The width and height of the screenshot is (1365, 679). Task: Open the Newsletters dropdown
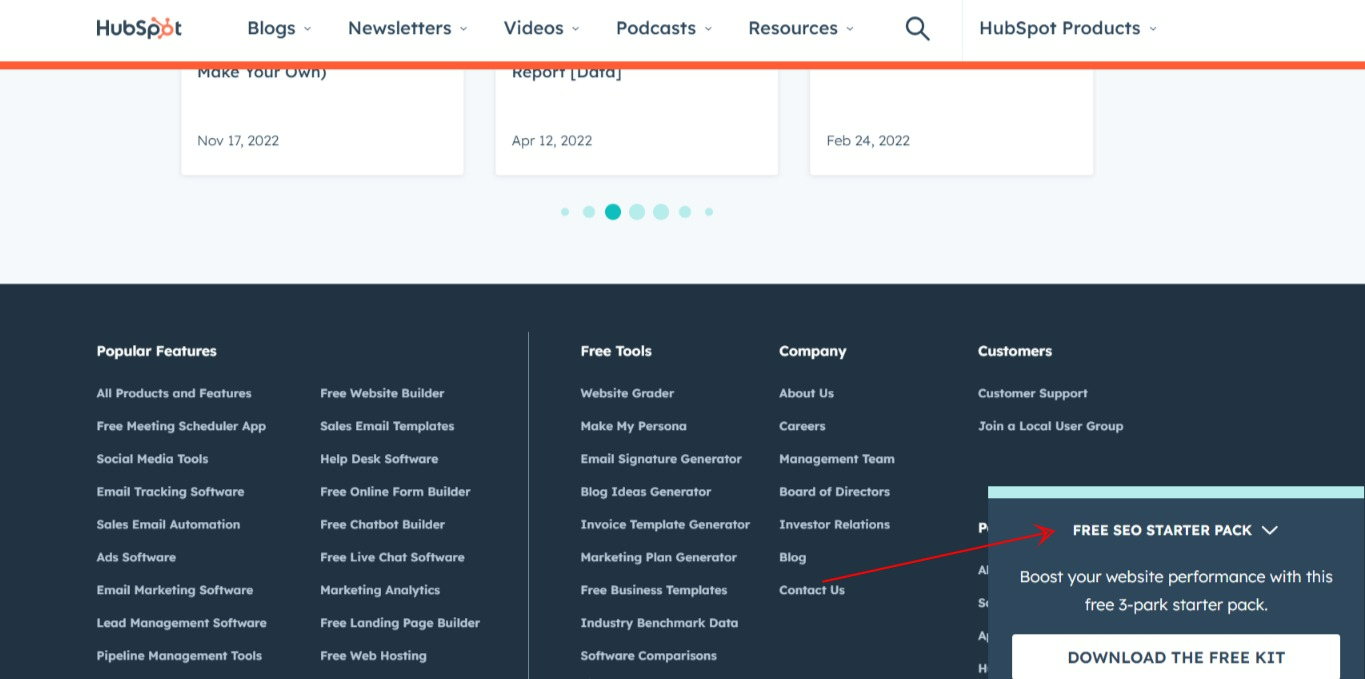407,28
